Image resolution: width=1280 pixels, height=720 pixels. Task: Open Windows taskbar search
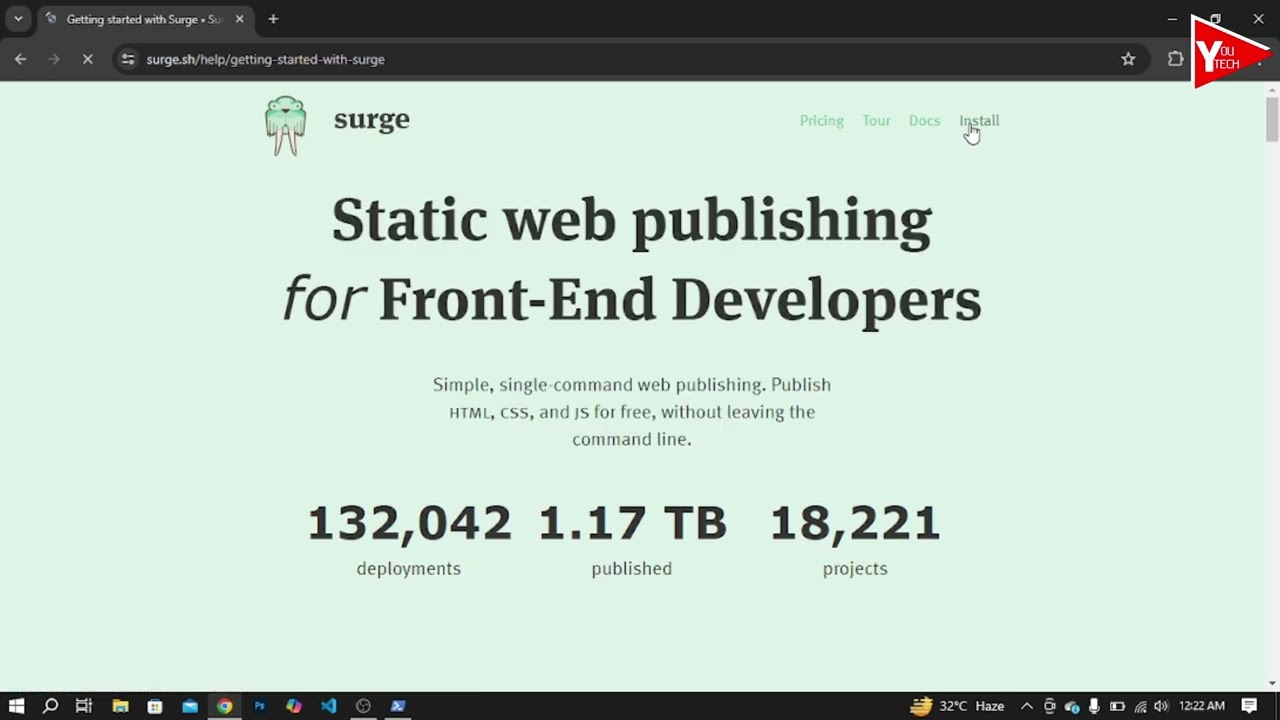[50, 706]
